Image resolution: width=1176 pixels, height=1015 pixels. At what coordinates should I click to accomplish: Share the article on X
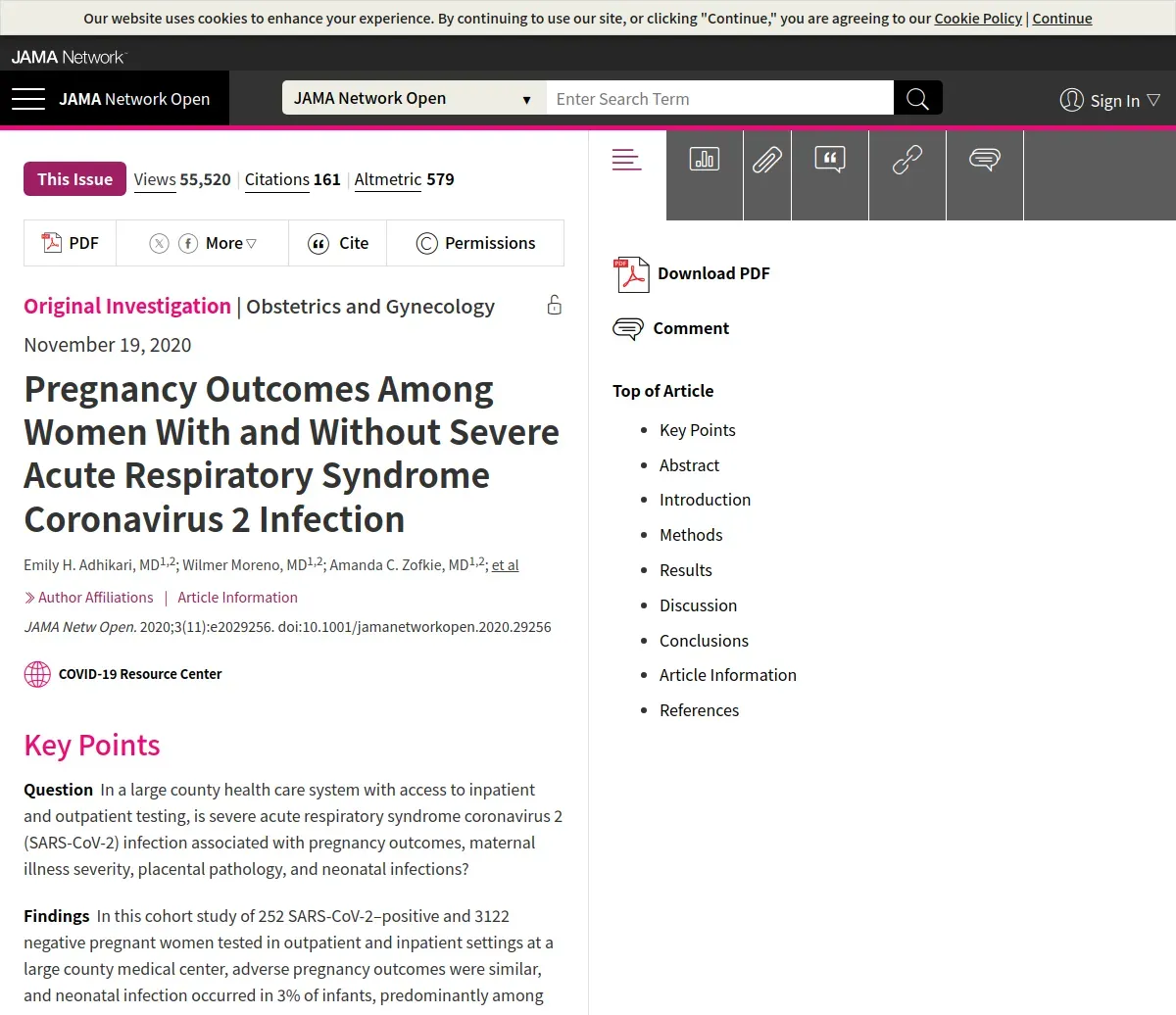click(x=159, y=244)
